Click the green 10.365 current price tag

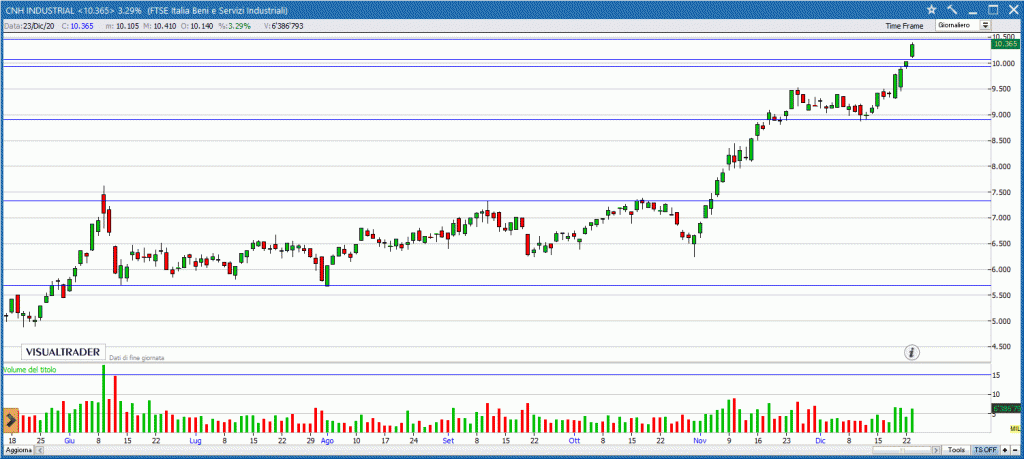tap(1004, 44)
